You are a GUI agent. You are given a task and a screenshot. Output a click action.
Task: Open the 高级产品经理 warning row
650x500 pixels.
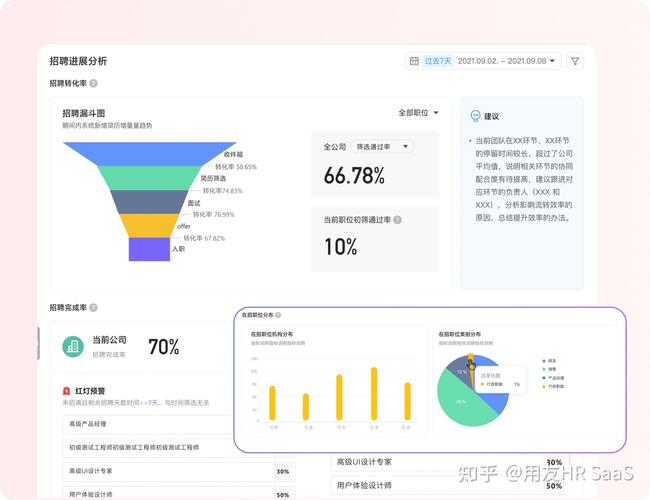point(149,424)
